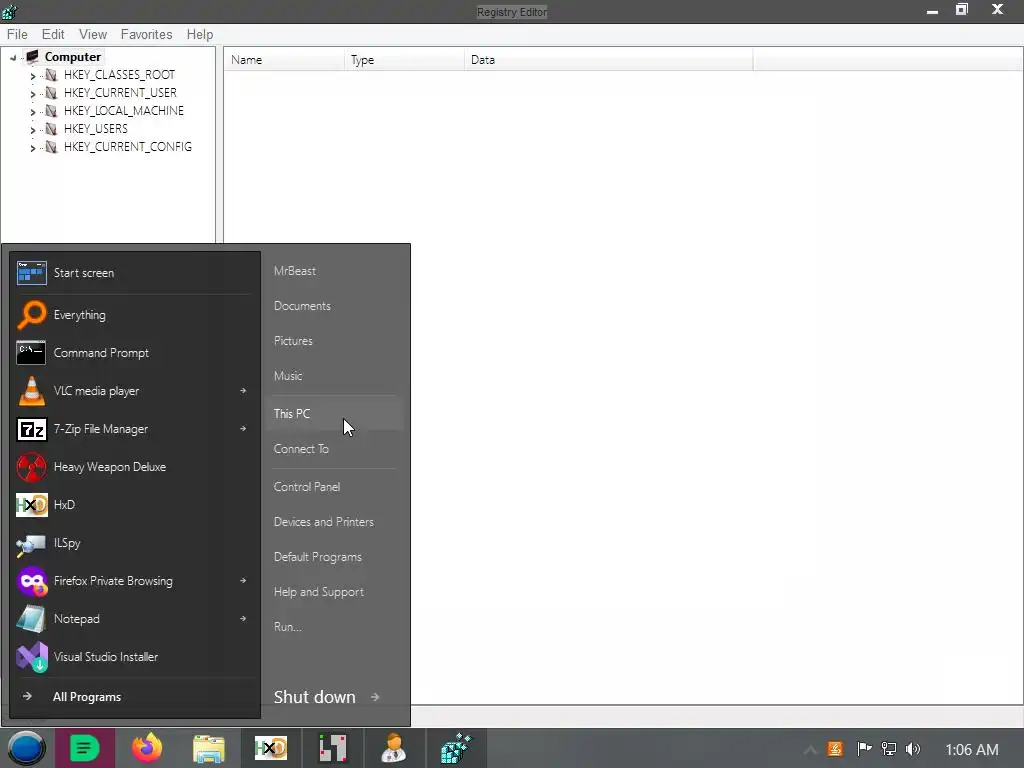Image resolution: width=1024 pixels, height=768 pixels.
Task: Click the 1:06 AM taskbar clock
Action: [x=972, y=750]
